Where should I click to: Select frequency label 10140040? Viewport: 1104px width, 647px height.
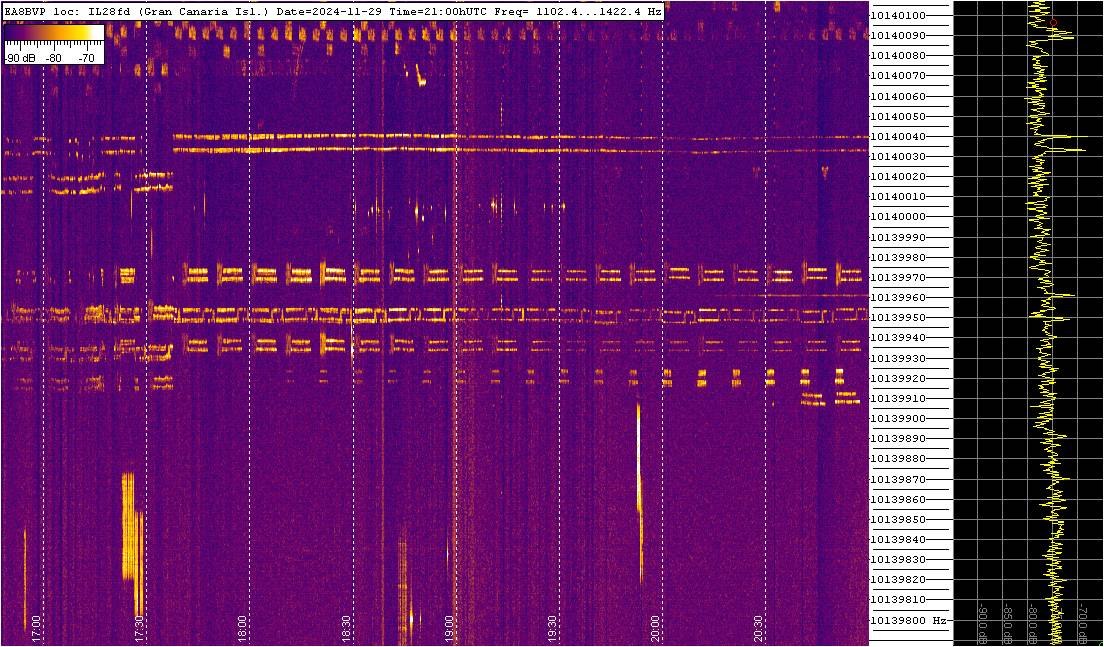pyautogui.click(x=898, y=137)
